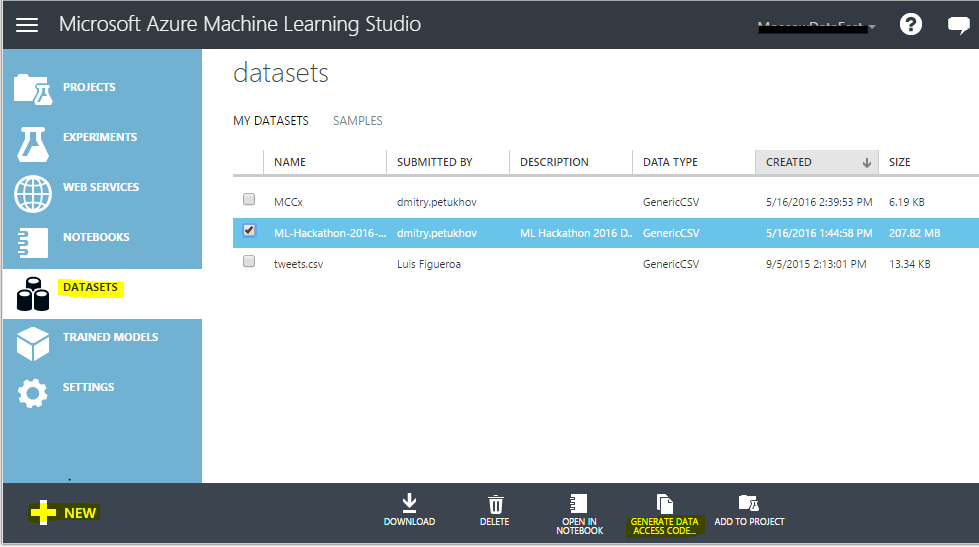The image size is (979, 547).
Task: Click the Notebooks icon in sidebar
Action: (x=32, y=243)
